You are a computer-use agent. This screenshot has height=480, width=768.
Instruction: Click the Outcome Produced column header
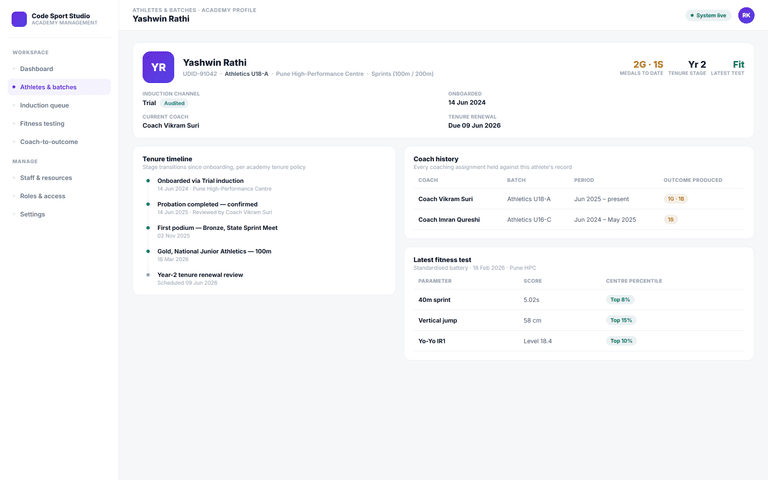tap(693, 180)
